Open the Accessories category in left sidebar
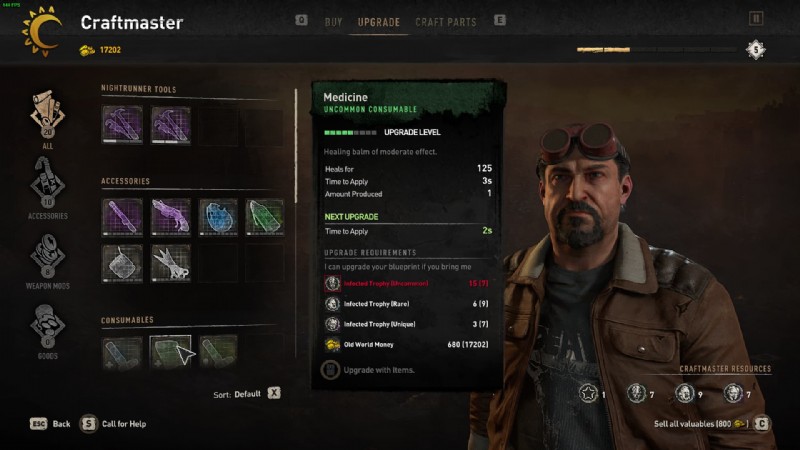This screenshot has width=800, height=450. coord(47,188)
